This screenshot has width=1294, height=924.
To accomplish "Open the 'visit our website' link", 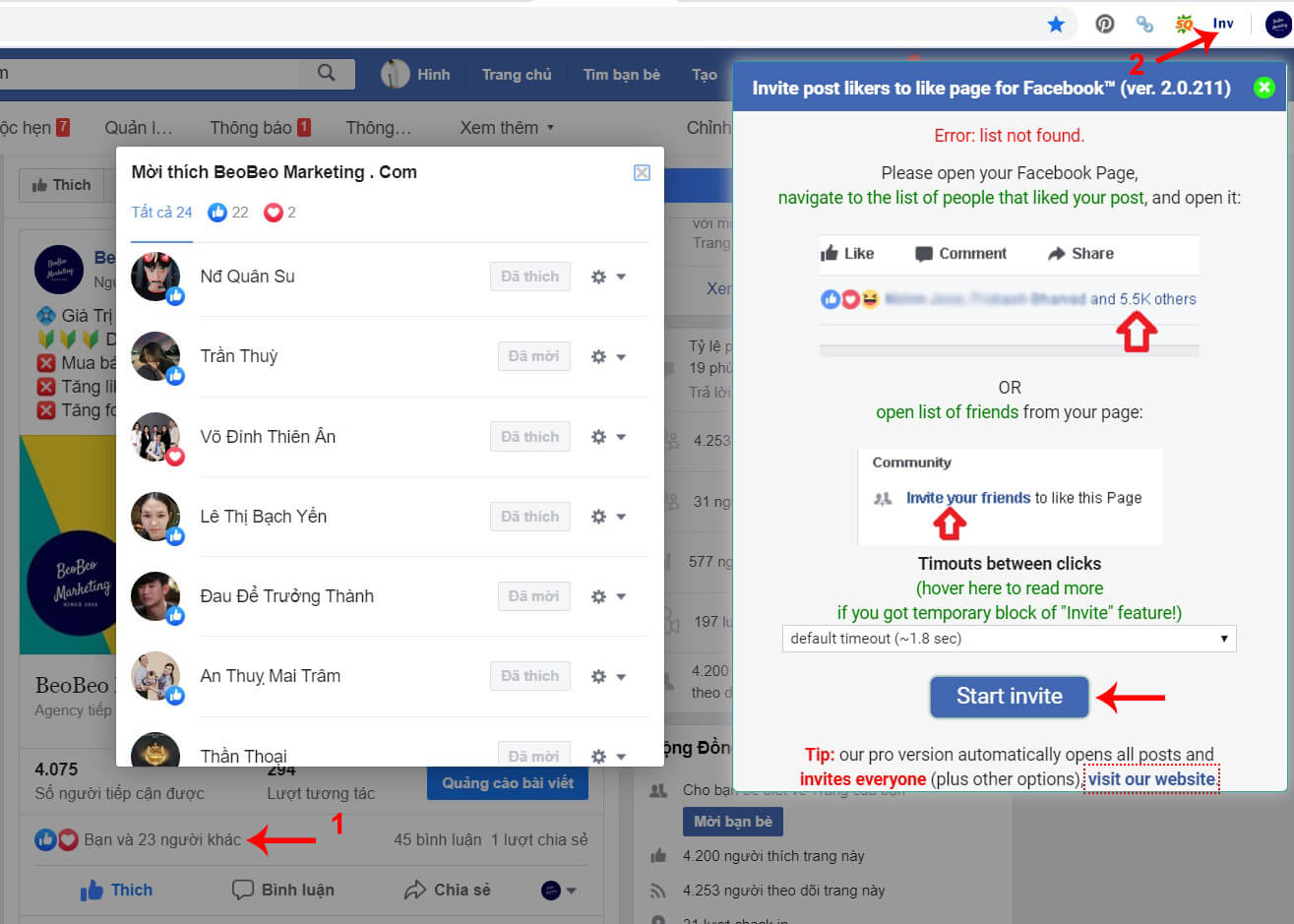I will click(x=1151, y=778).
